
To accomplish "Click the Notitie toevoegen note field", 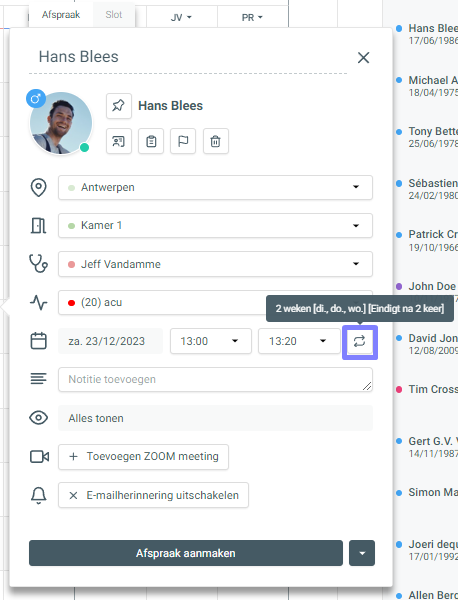I will 215,380.
